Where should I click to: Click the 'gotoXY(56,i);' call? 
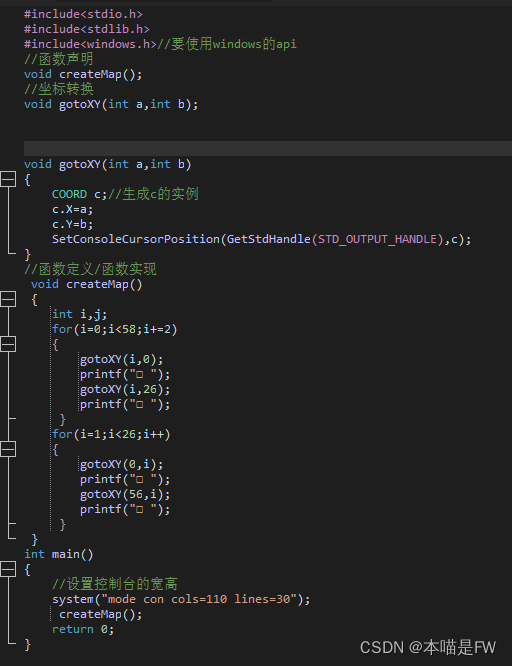(x=125, y=494)
